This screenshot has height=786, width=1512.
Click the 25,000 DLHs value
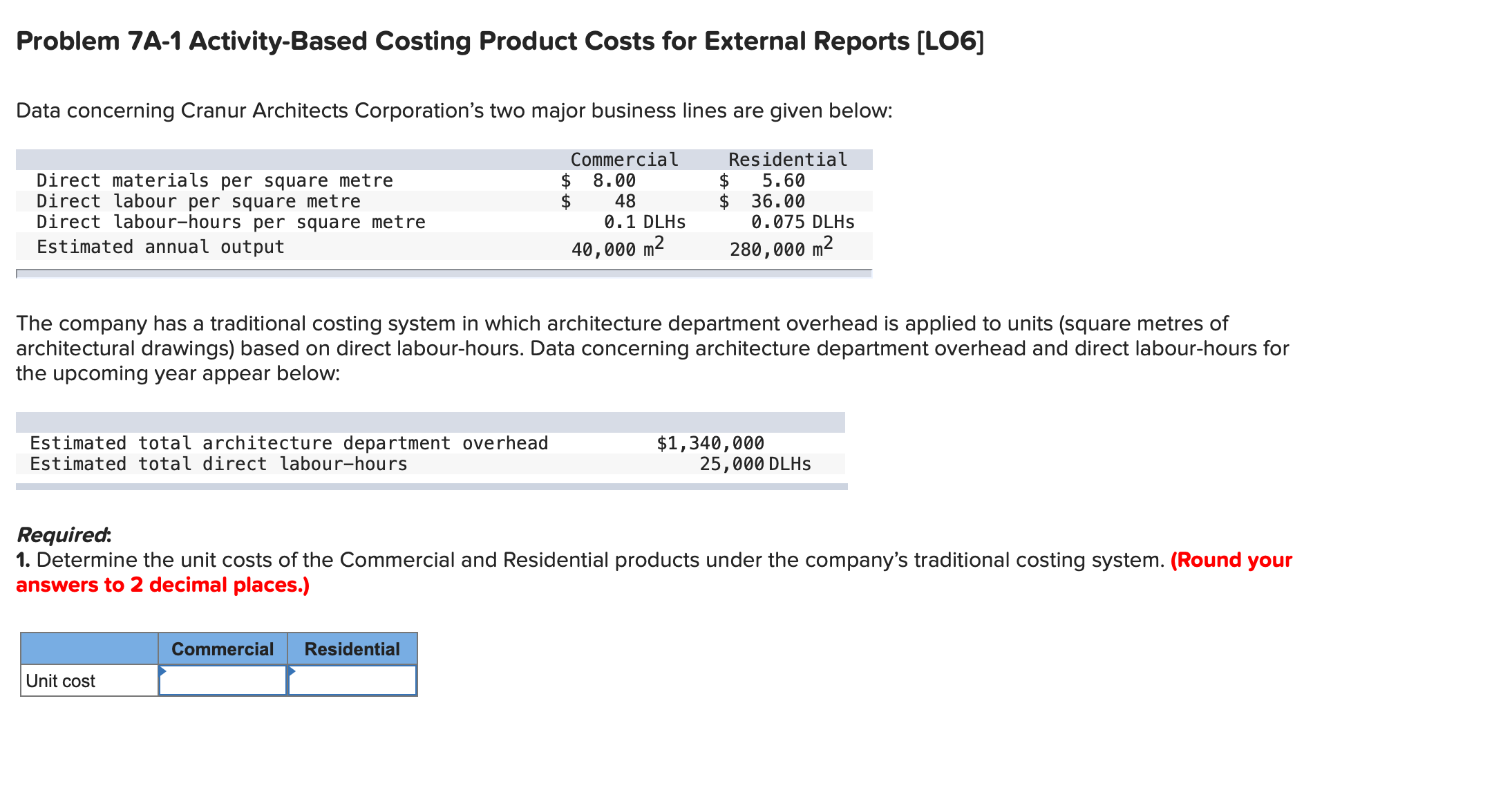tap(755, 464)
